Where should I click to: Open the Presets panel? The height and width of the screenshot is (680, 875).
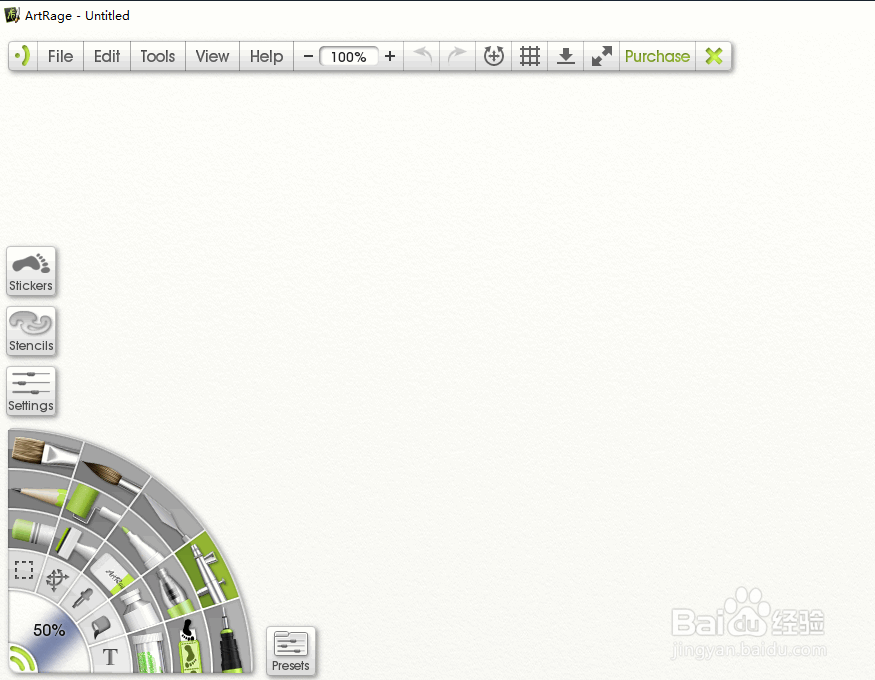pos(291,651)
